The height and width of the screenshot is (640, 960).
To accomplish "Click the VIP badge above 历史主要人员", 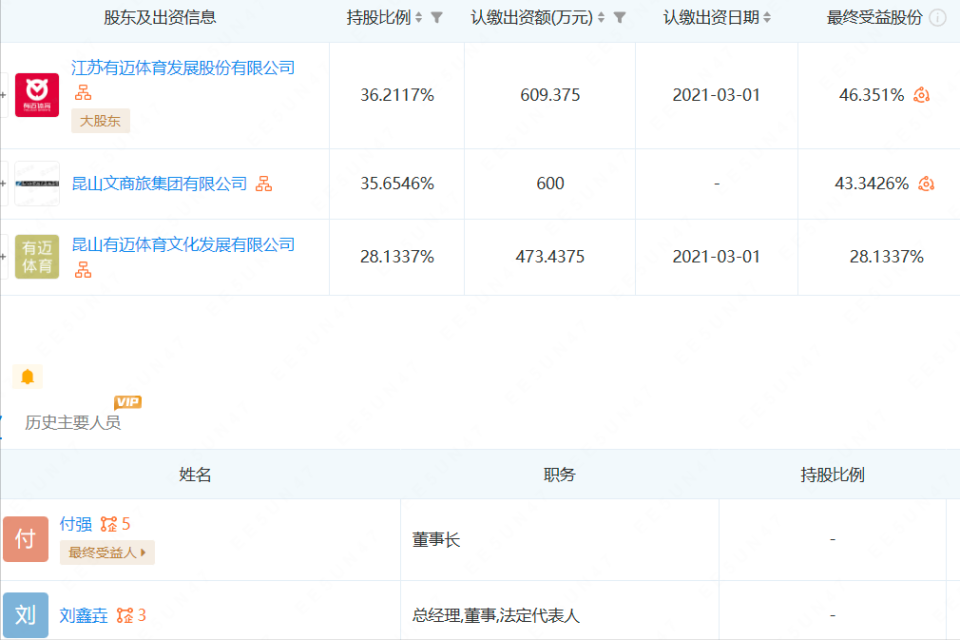I will click(x=127, y=402).
